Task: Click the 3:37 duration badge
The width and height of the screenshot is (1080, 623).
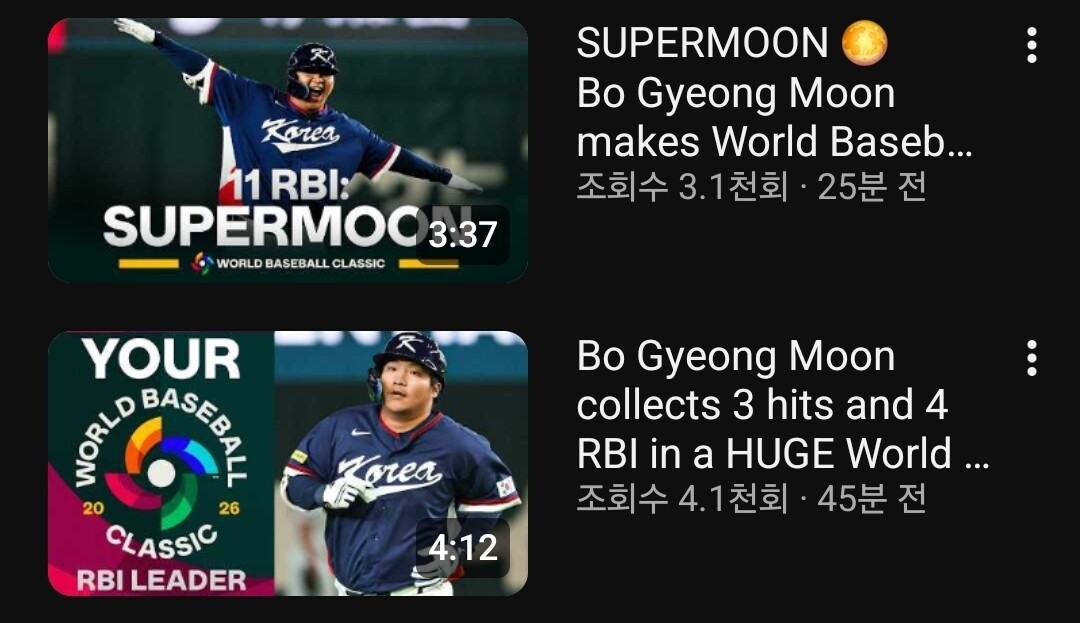Action: click(462, 235)
